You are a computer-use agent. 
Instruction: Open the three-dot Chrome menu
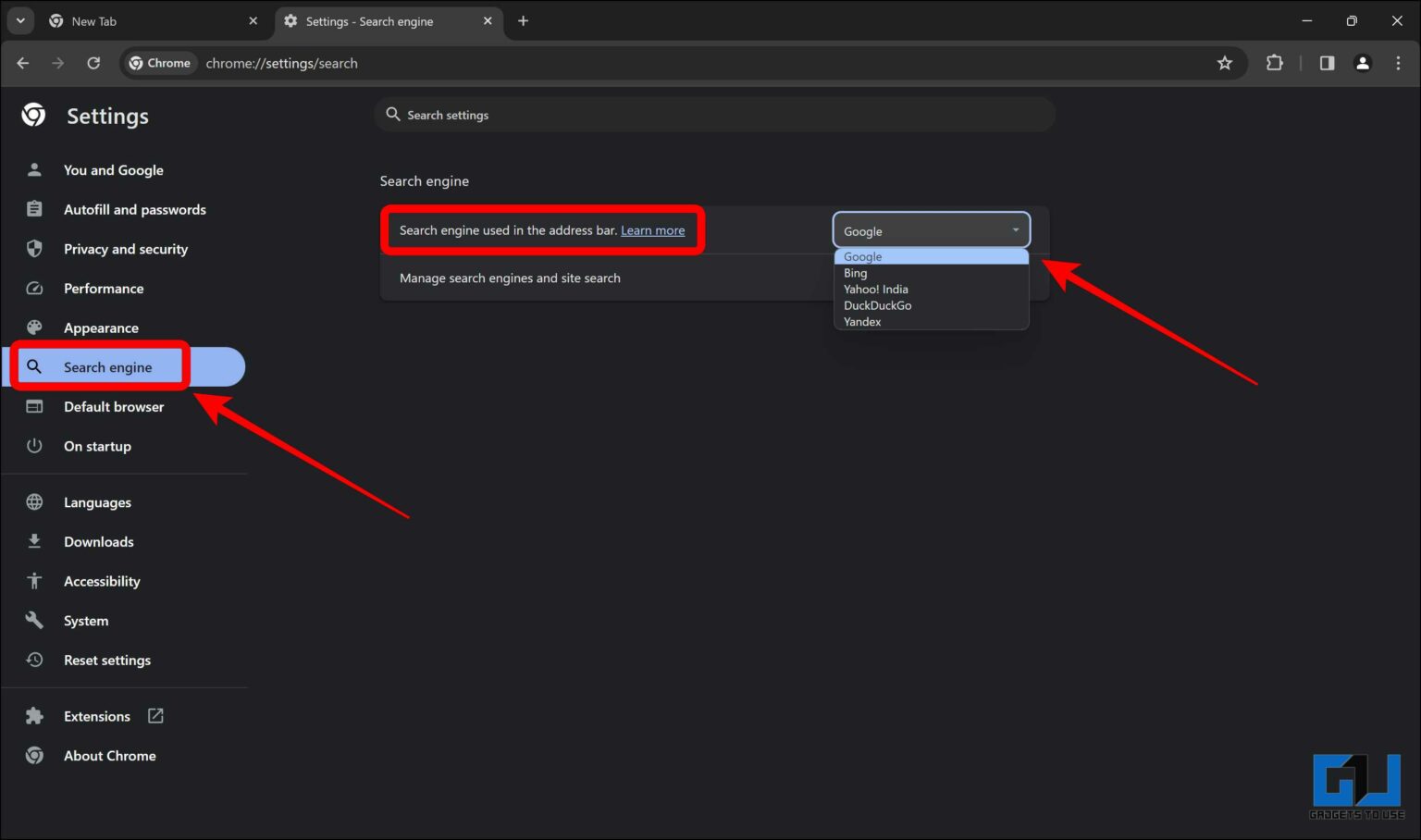1399,63
